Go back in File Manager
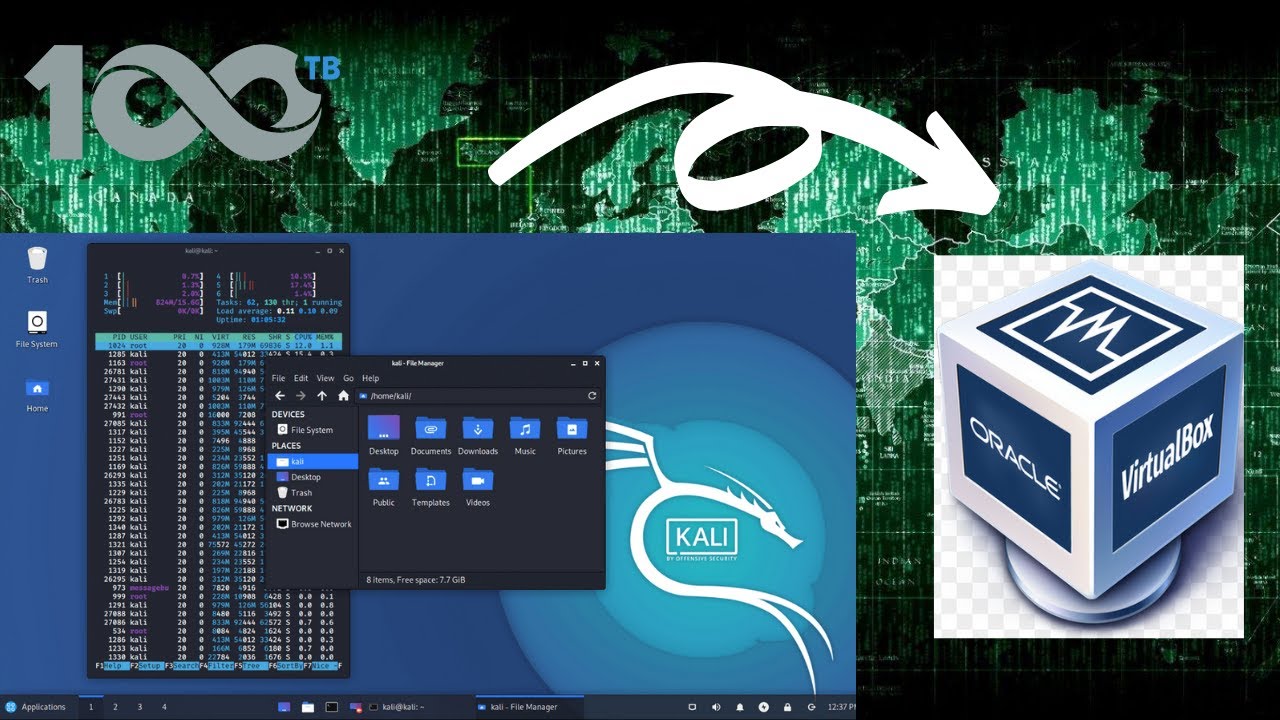The image size is (1280, 720). point(279,396)
